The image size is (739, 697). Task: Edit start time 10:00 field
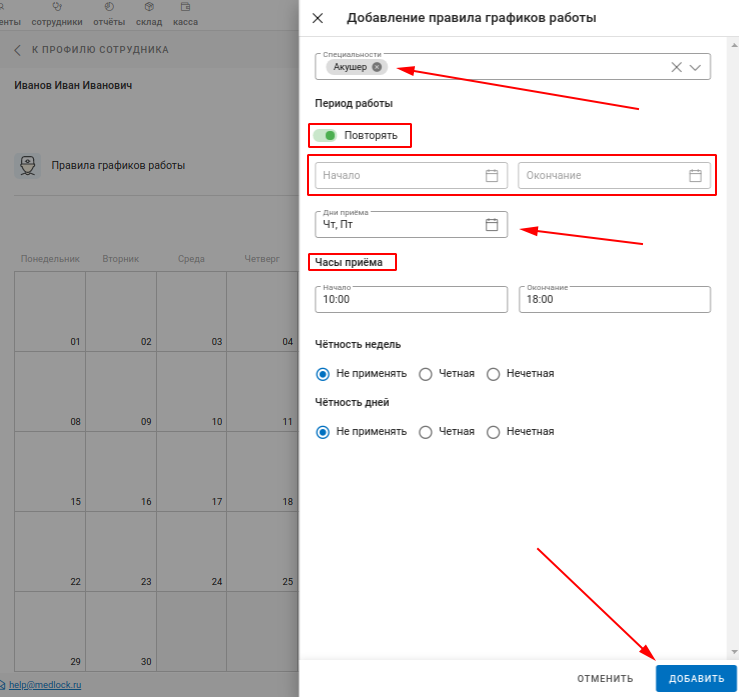click(411, 299)
